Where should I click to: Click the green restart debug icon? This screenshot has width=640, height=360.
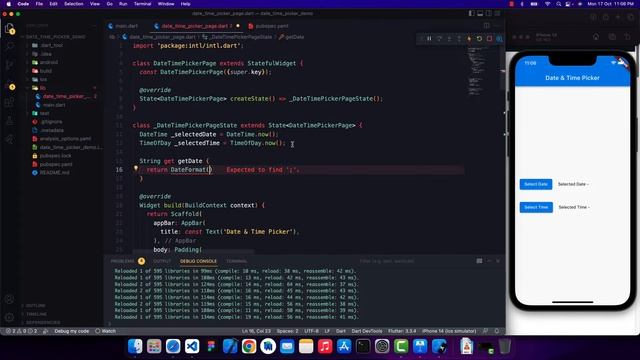click(x=479, y=39)
